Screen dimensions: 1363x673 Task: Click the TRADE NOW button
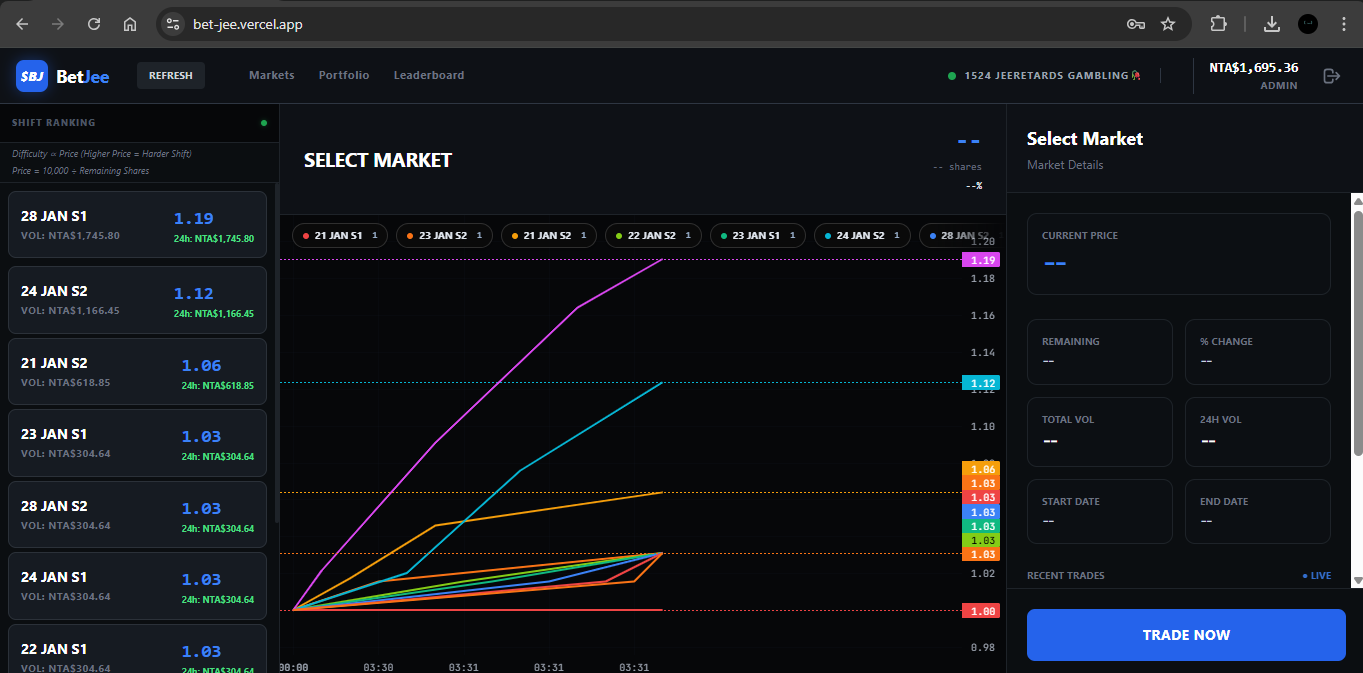pyautogui.click(x=1186, y=635)
